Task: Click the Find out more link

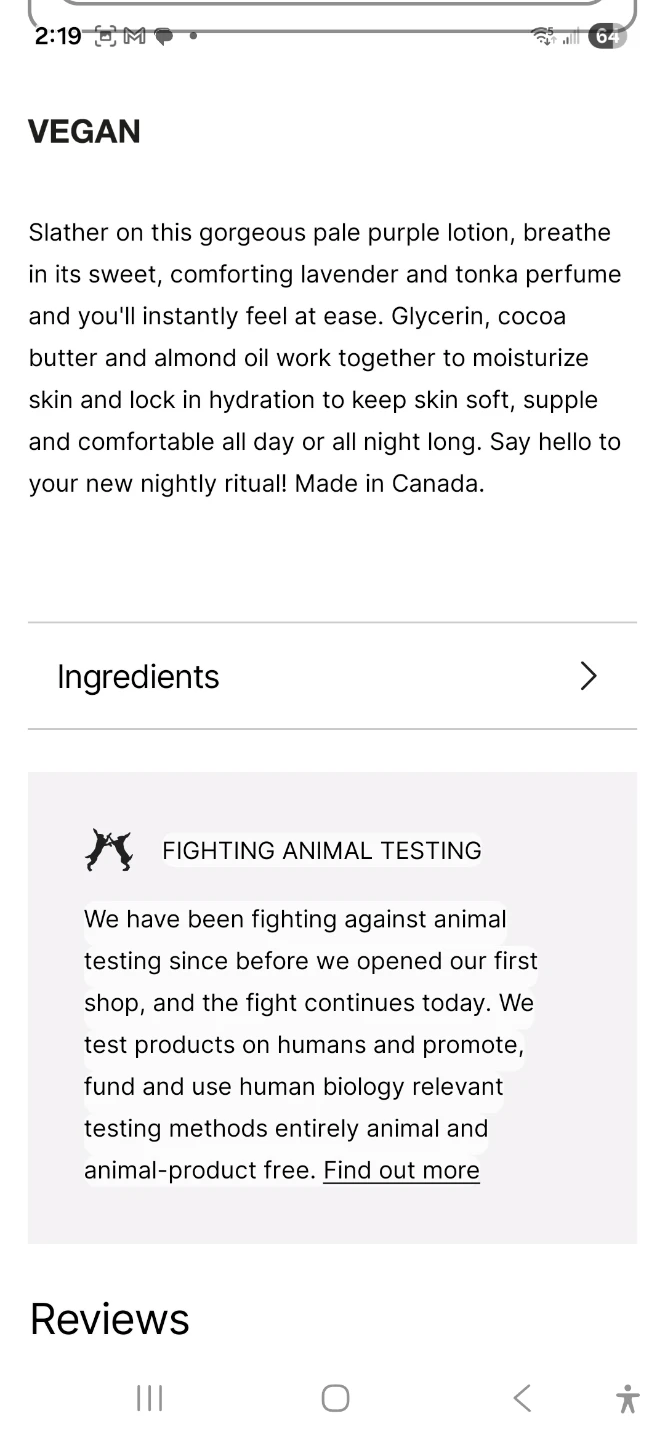Action: point(401,1170)
